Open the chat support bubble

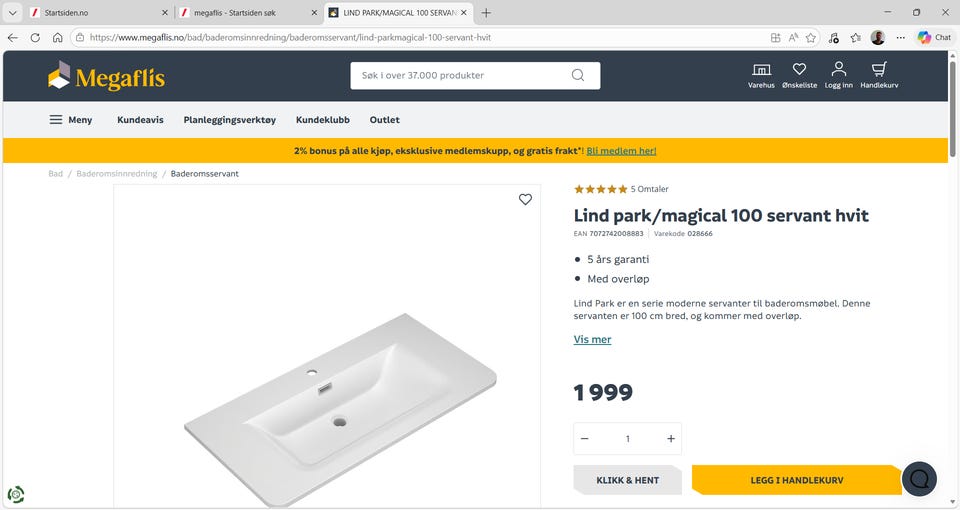coord(919,479)
